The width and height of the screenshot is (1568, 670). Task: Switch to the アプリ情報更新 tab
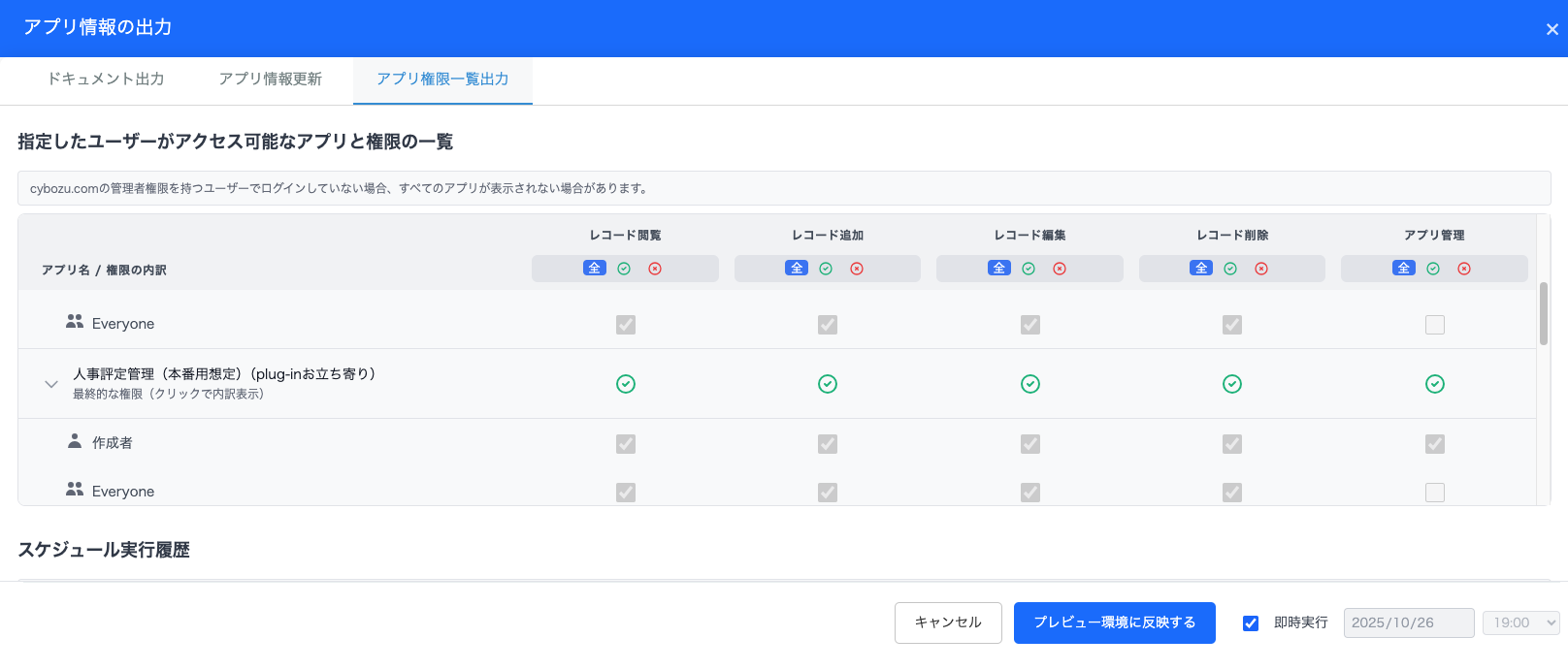271,80
